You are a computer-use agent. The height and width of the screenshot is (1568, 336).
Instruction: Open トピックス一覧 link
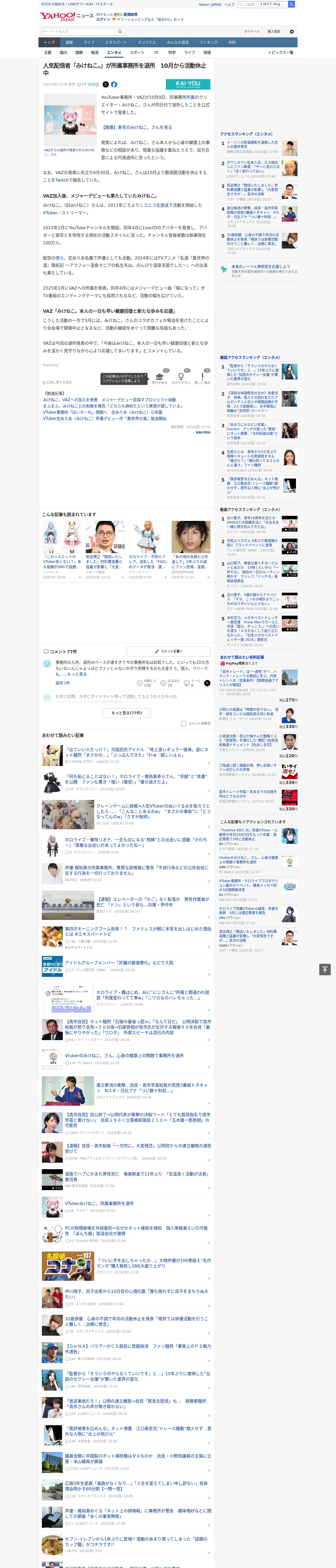click(281, 52)
